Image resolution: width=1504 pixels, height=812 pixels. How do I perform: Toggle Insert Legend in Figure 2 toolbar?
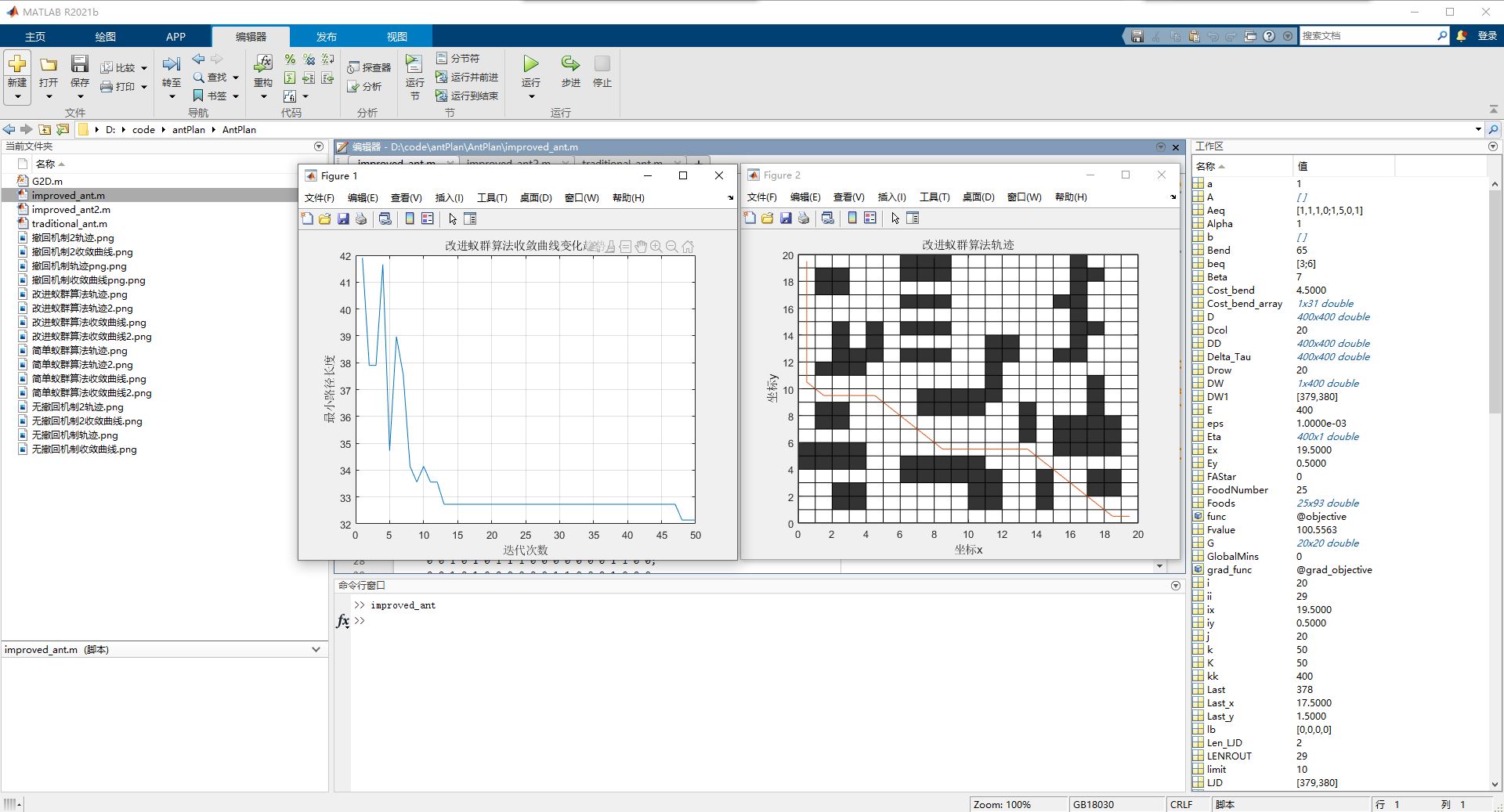click(x=870, y=218)
